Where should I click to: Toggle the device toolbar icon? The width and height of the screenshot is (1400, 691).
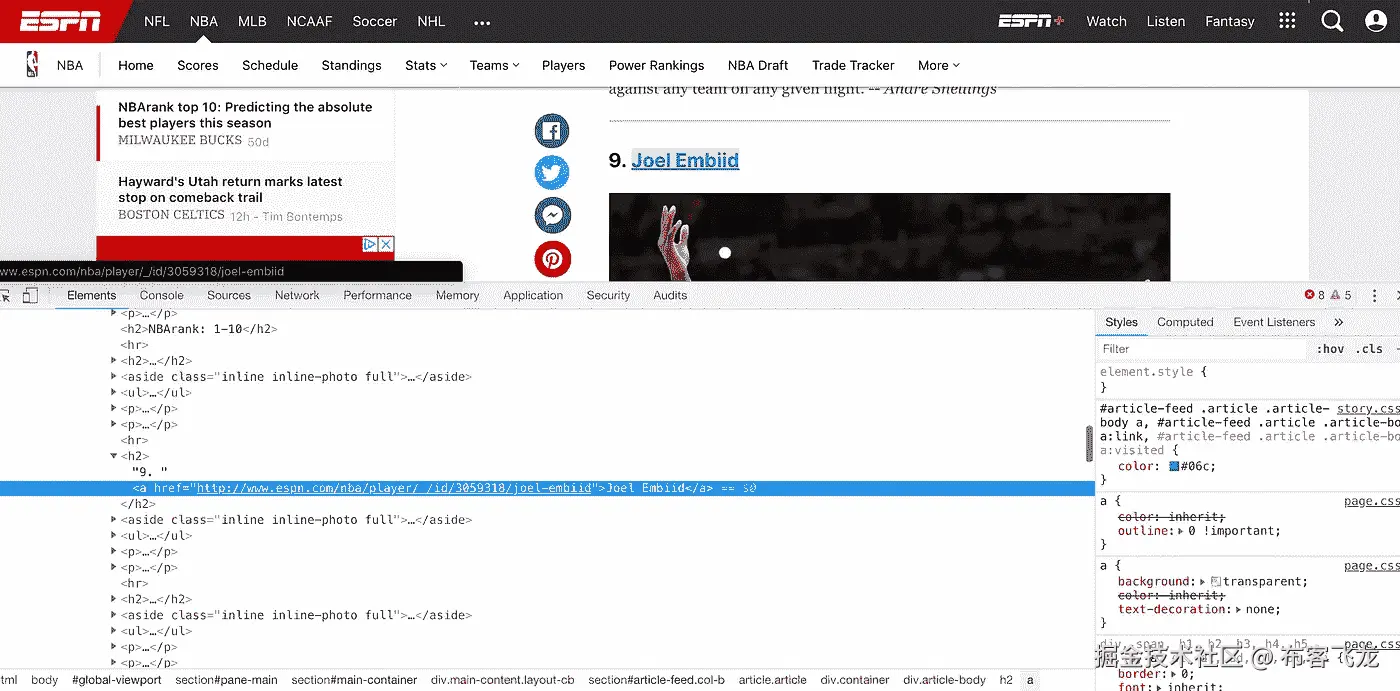coord(31,295)
